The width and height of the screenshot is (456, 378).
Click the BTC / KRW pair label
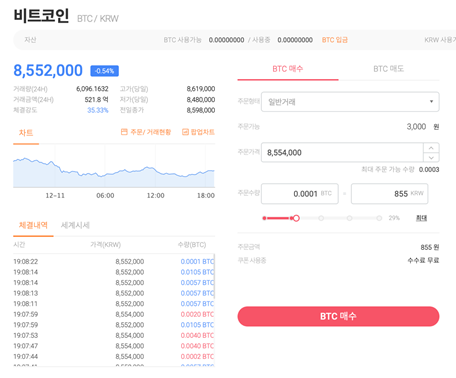point(98,19)
